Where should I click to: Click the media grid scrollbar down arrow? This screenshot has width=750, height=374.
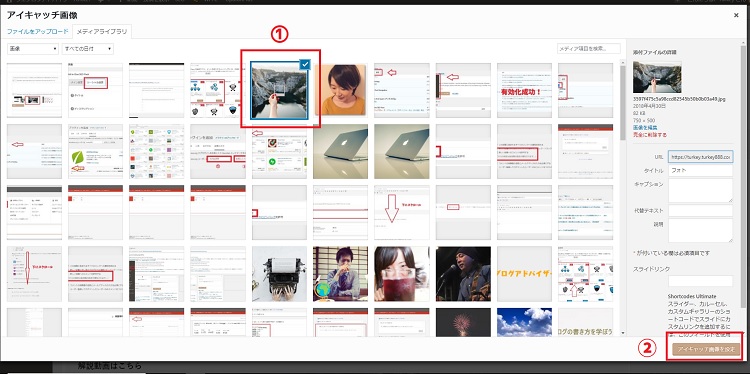pos(623,332)
